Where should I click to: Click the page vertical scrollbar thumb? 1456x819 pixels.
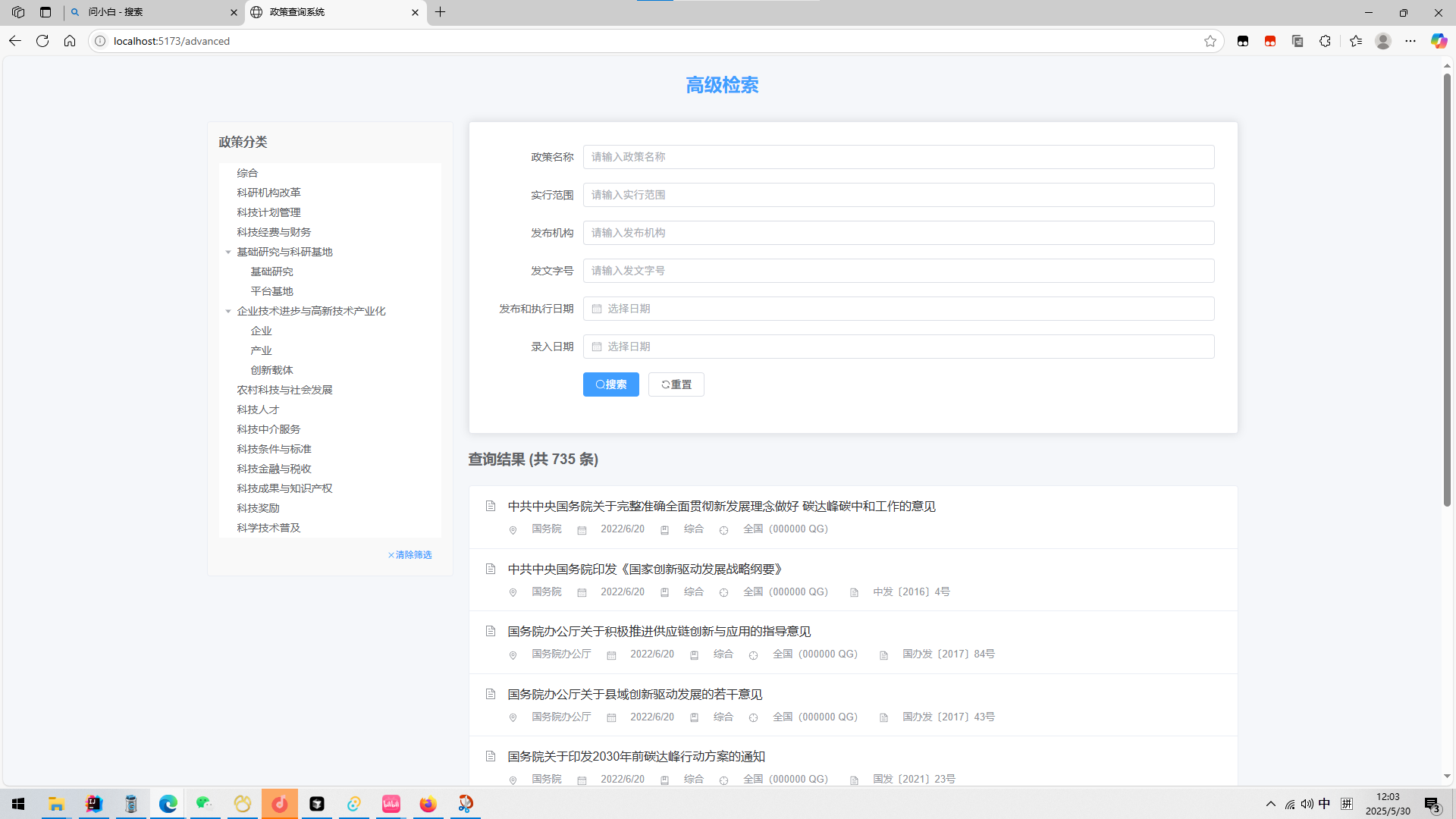click(1446, 288)
